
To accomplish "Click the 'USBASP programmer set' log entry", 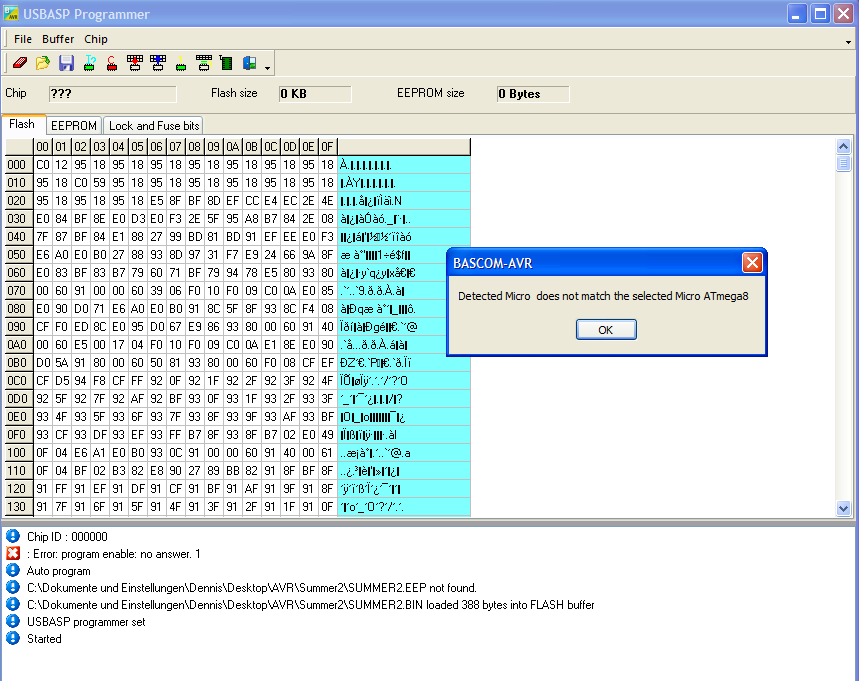I will [86, 622].
